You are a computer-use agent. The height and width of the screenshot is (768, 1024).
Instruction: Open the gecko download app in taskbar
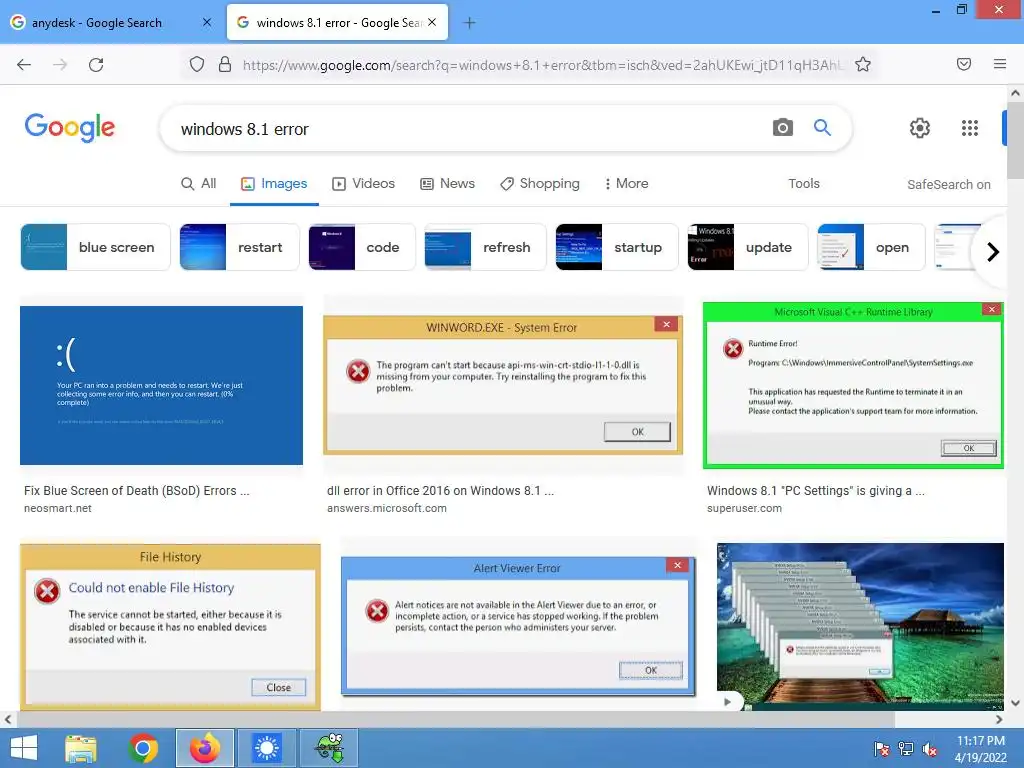[328, 748]
